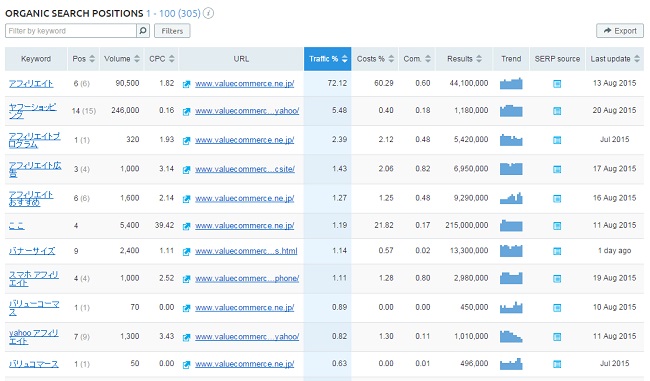Open external link icon for ヤフーショッピング row
The height and width of the screenshot is (381, 650).
click(187, 112)
